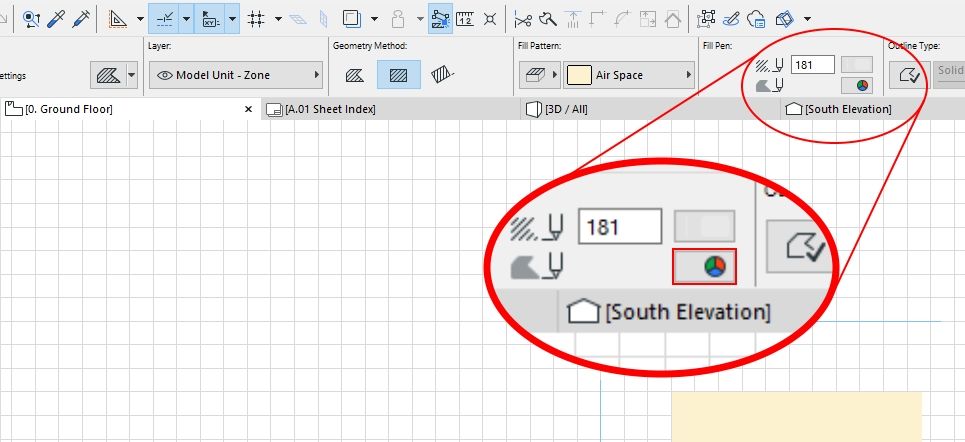The height and width of the screenshot is (442, 965).
Task: Toggle the Snap Guides button
Action: (x=164, y=19)
